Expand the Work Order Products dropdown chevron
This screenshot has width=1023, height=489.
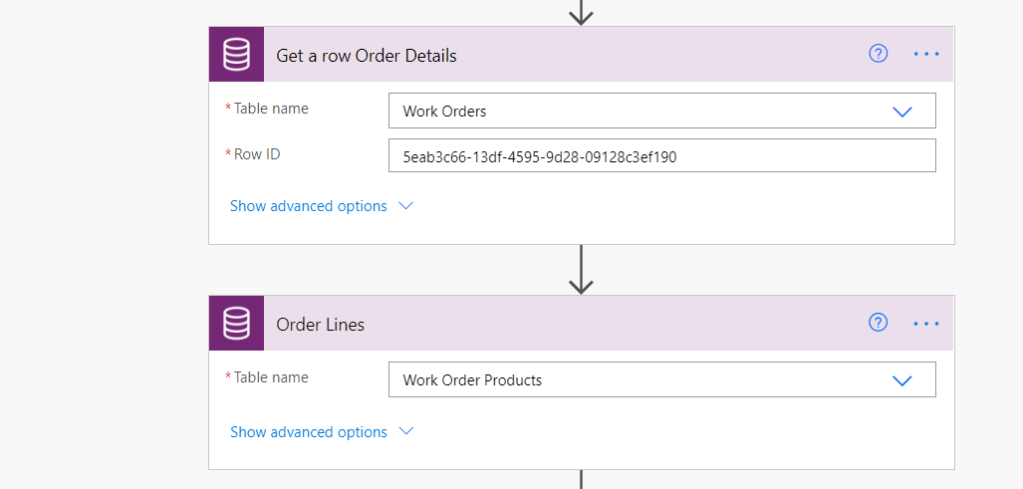902,381
